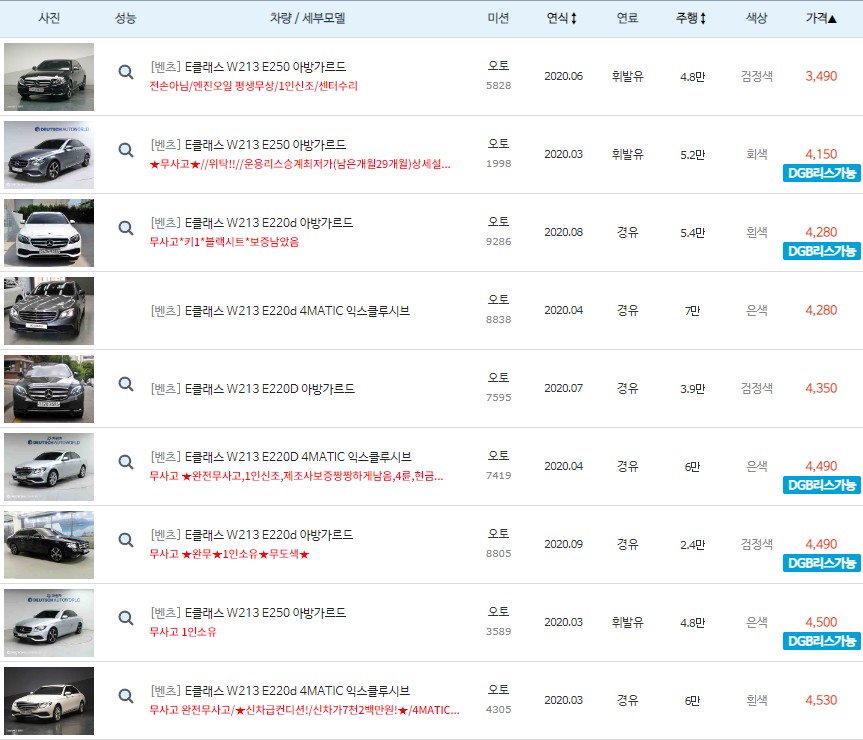The image size is (863, 740).
Task: Click price 4,350
Action: point(821,388)
